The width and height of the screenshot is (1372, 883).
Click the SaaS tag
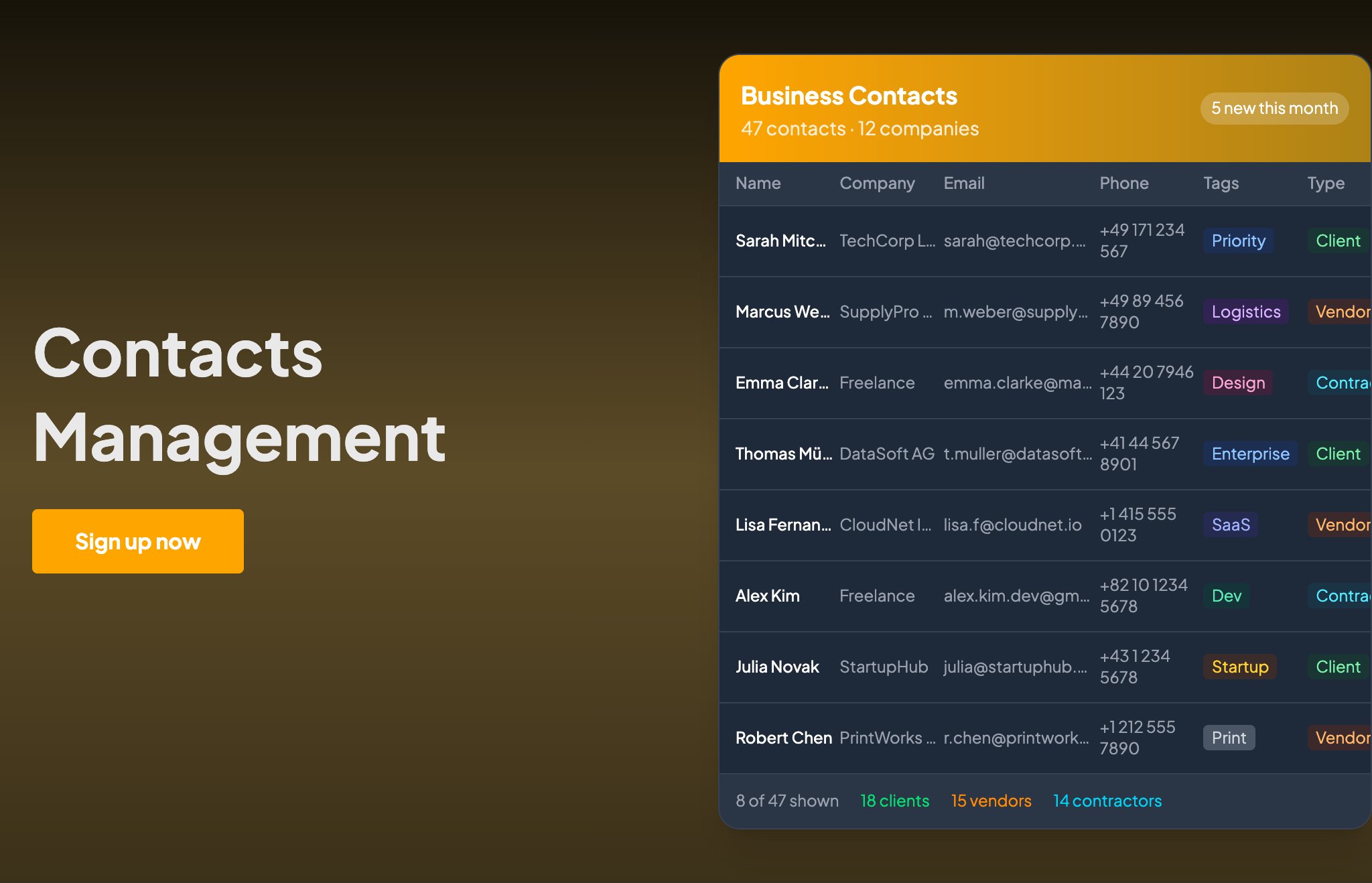tap(1231, 525)
